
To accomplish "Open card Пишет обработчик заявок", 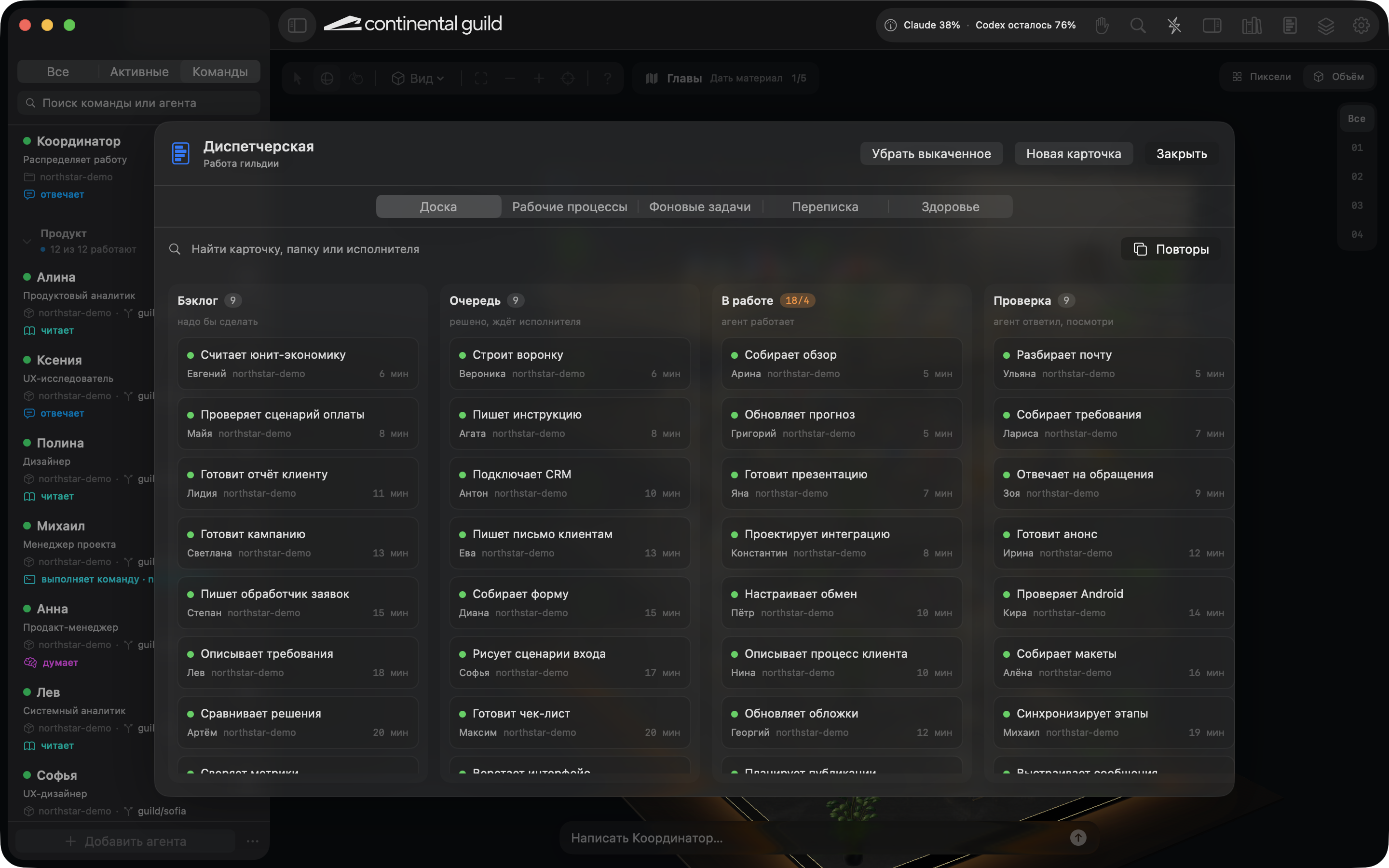I will coord(298,603).
